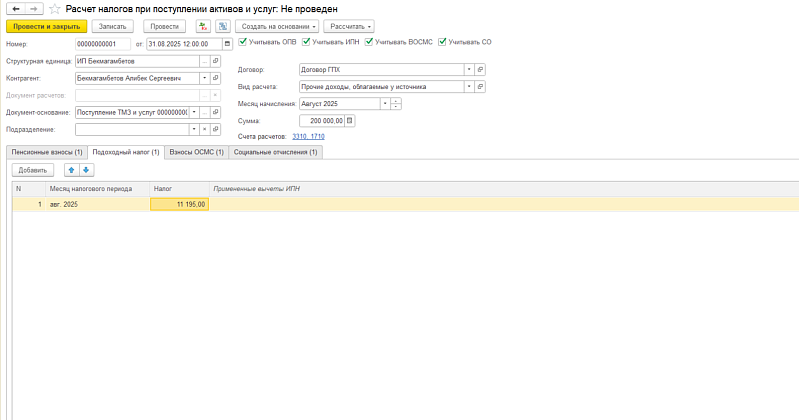799x420 pixels.
Task: Open the calculator icon beside Сумма
Action: pyautogui.click(x=349, y=120)
